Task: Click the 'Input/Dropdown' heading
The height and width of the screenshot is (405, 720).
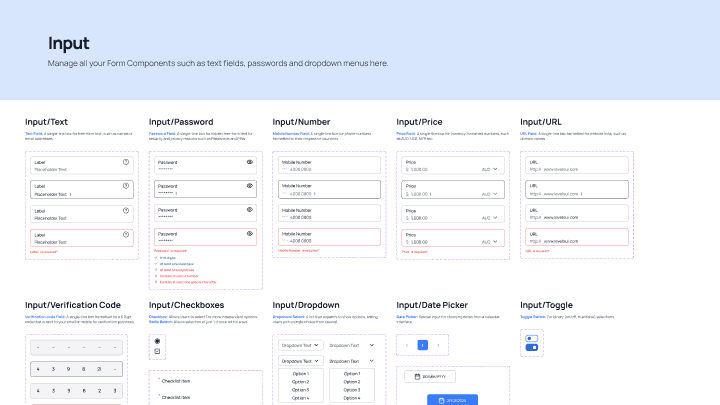Action: 306,305
